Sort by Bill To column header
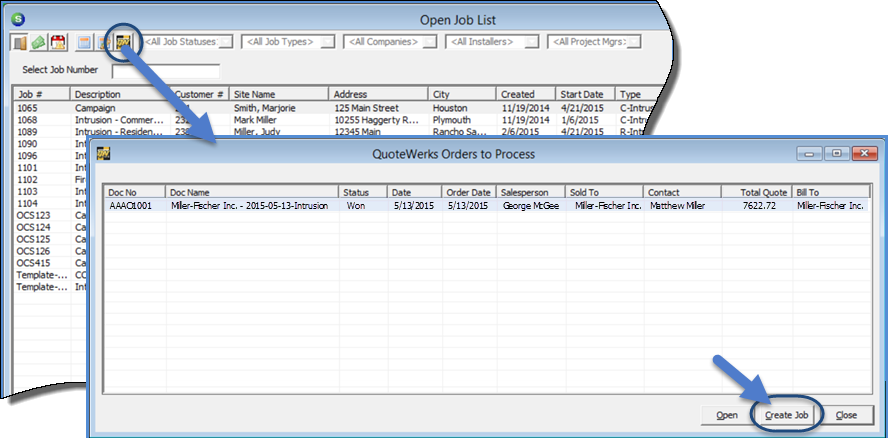Screen dimensions: 890x438 coord(831,192)
